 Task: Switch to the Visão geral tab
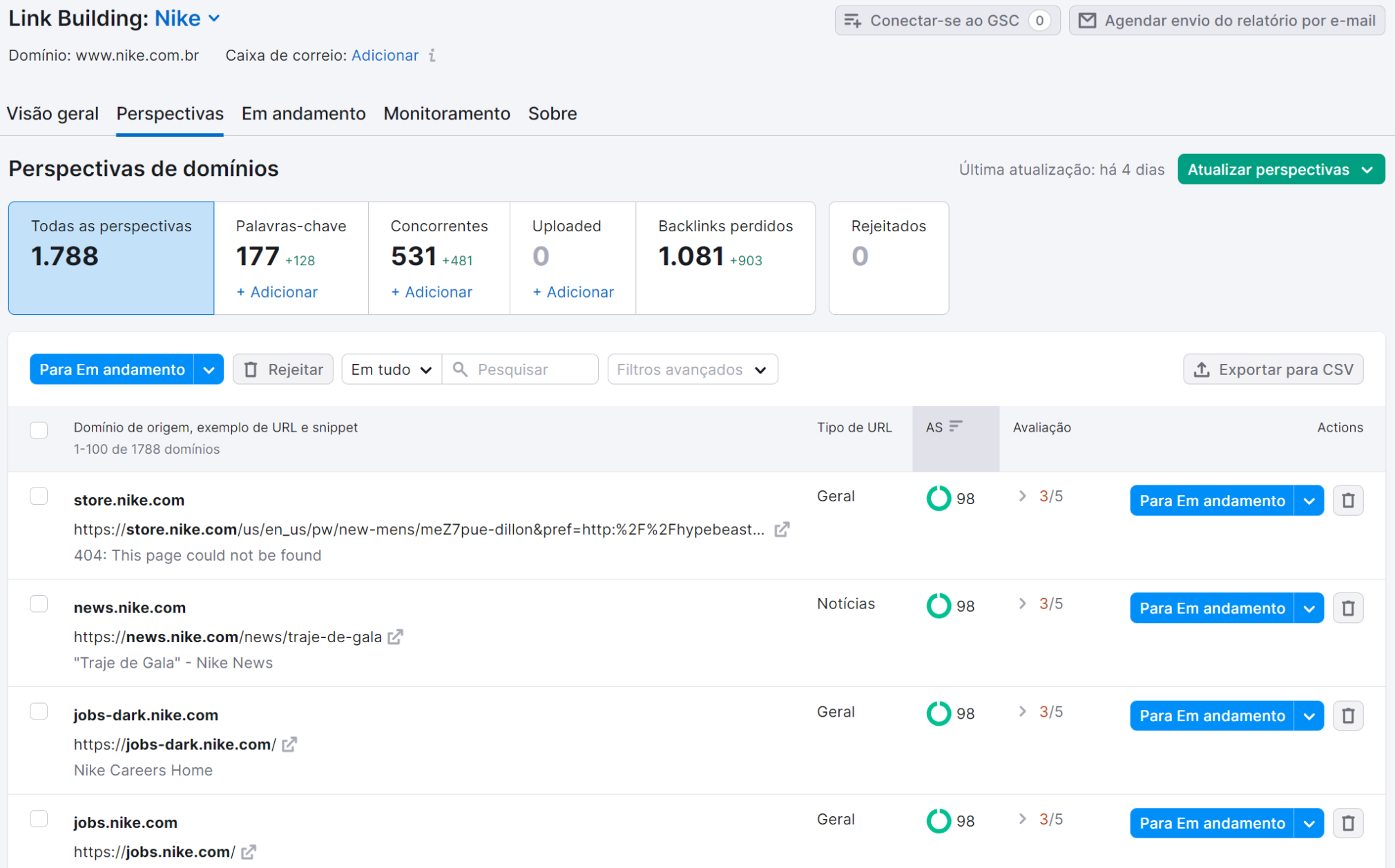coord(52,113)
